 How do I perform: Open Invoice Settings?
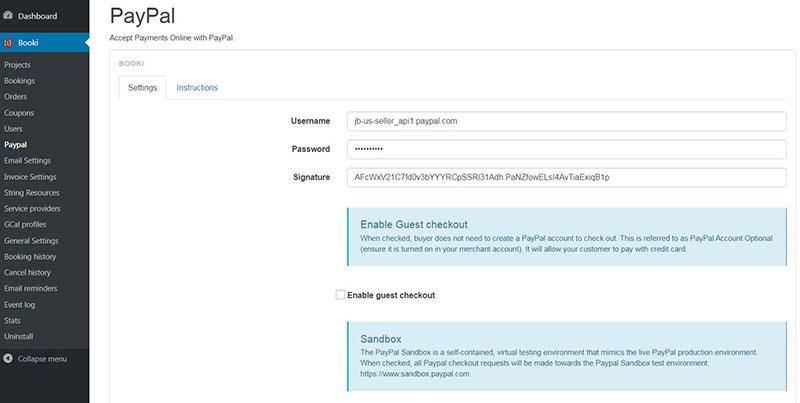point(30,177)
